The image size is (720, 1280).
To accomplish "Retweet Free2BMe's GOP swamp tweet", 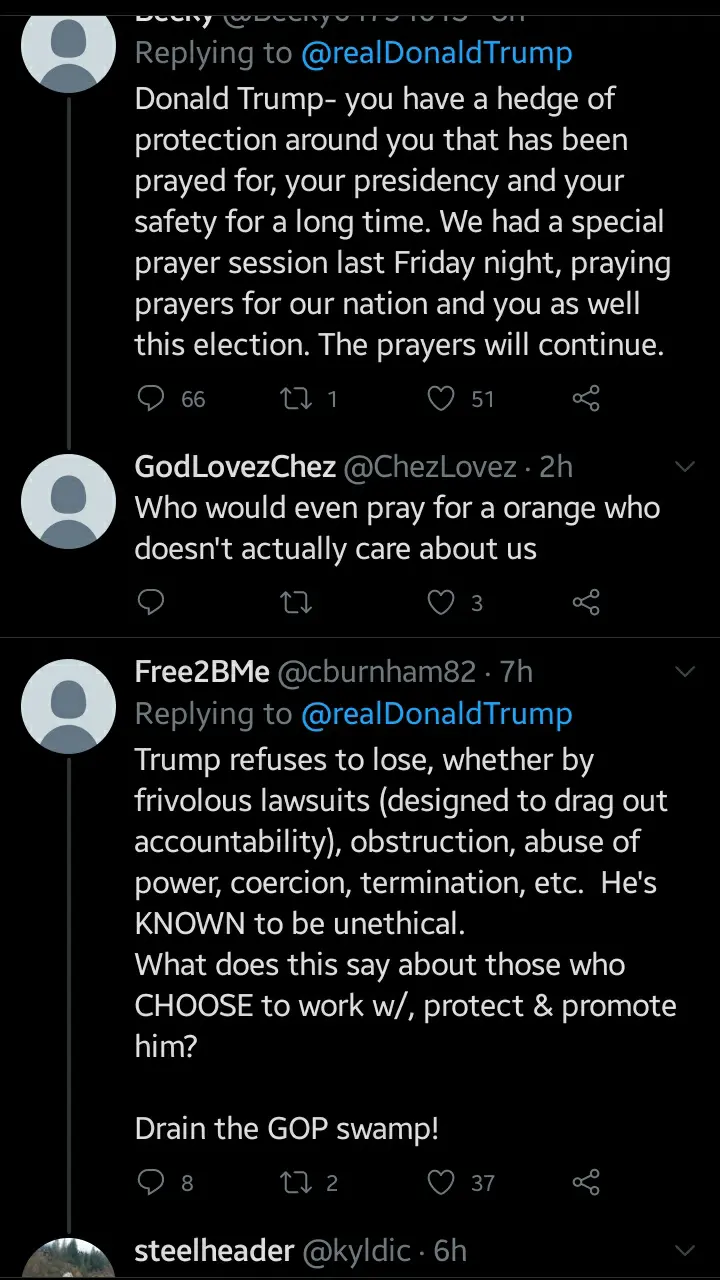I will point(295,1183).
